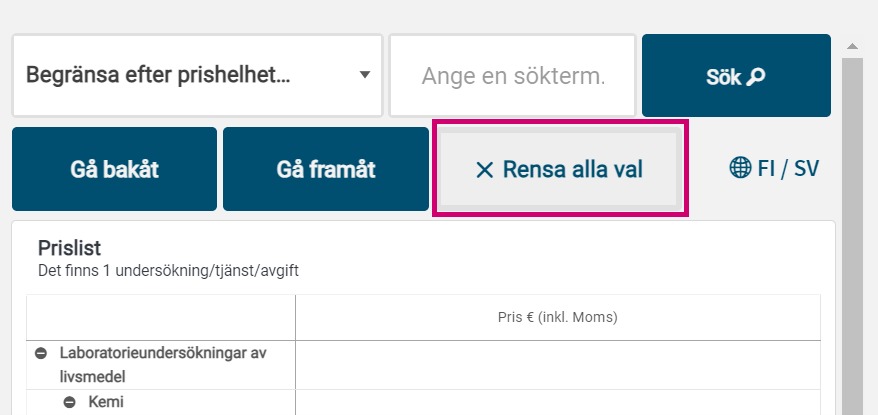878x415 pixels.
Task: Go back with the Gå bakåt button
Action: click(114, 169)
